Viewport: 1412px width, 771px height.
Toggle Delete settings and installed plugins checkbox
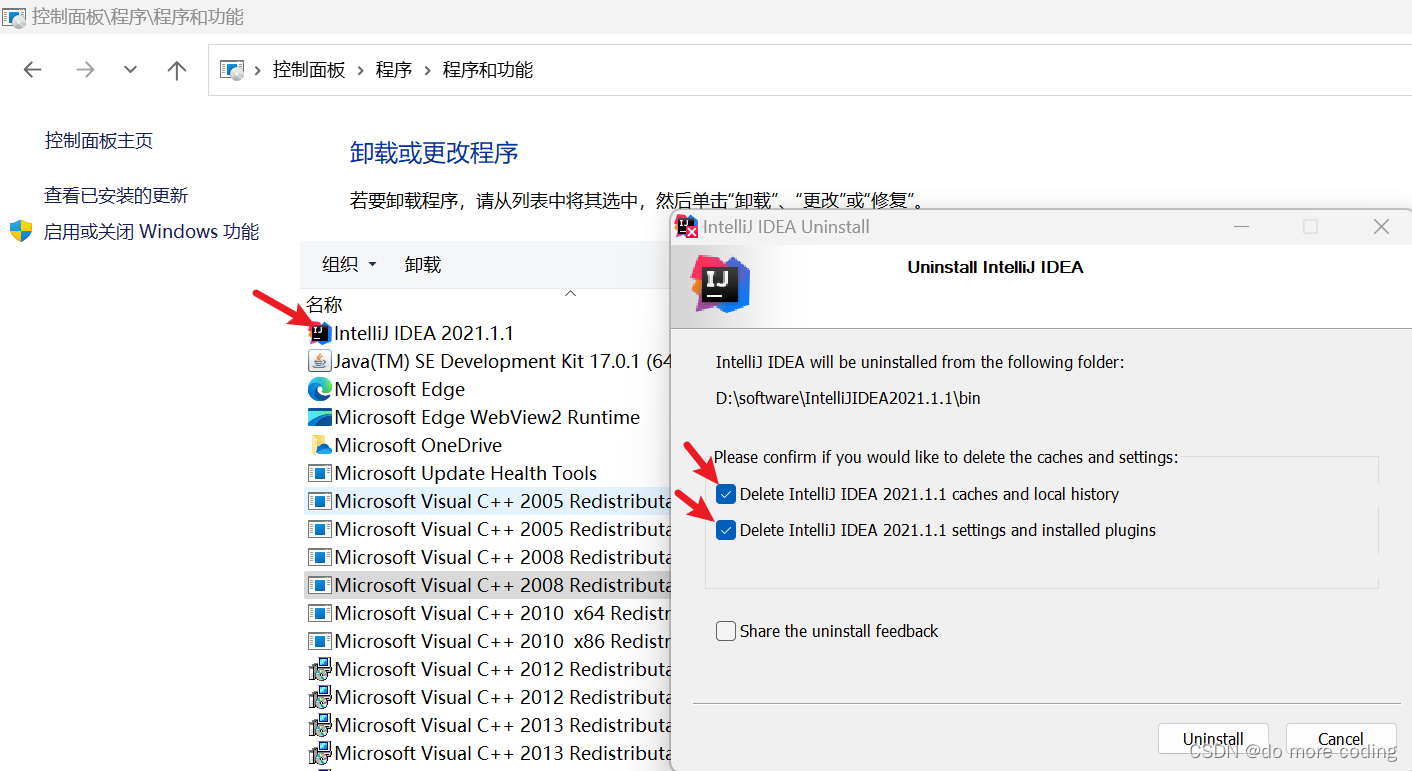pos(726,530)
